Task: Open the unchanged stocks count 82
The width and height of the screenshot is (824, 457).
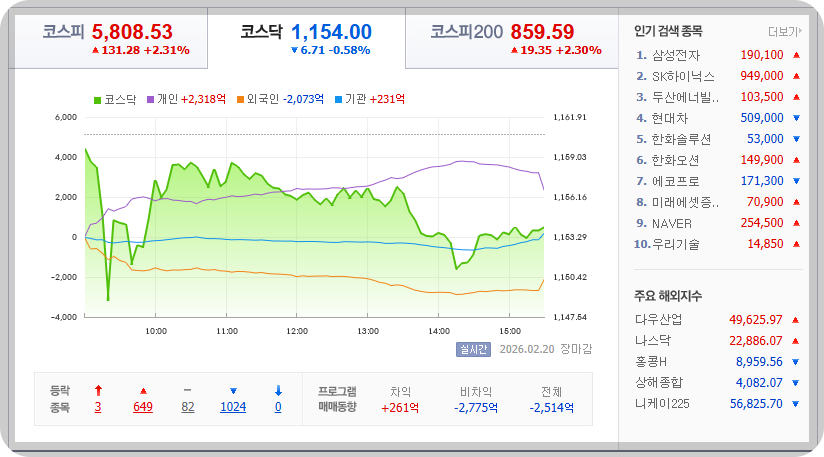Action: 188,407
